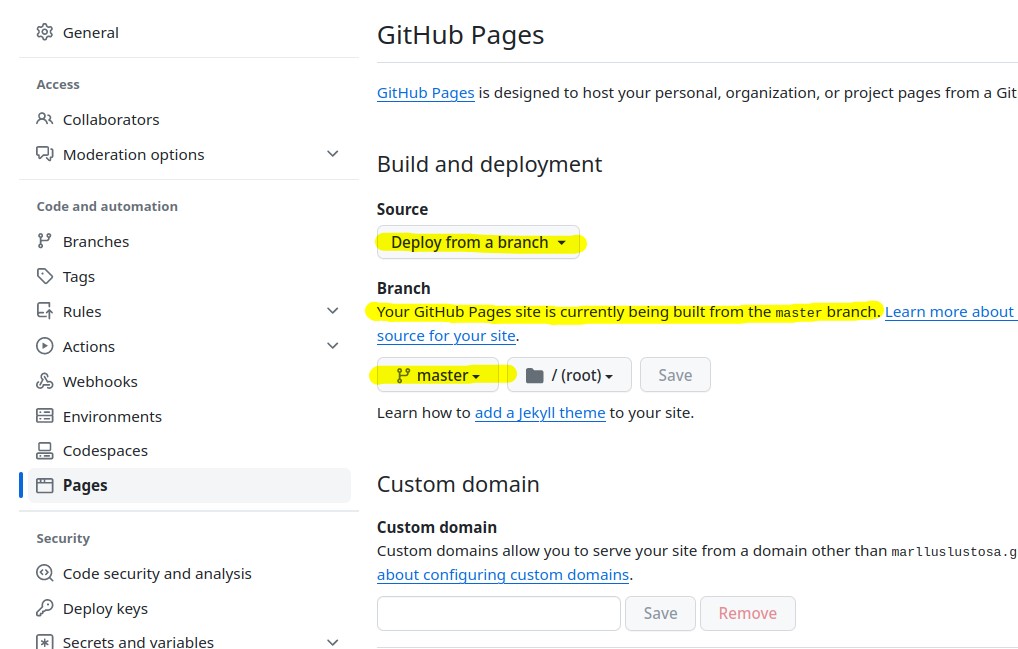This screenshot has width=1018, height=649.
Task: Open Collaborators using its people icon
Action: coord(43,119)
